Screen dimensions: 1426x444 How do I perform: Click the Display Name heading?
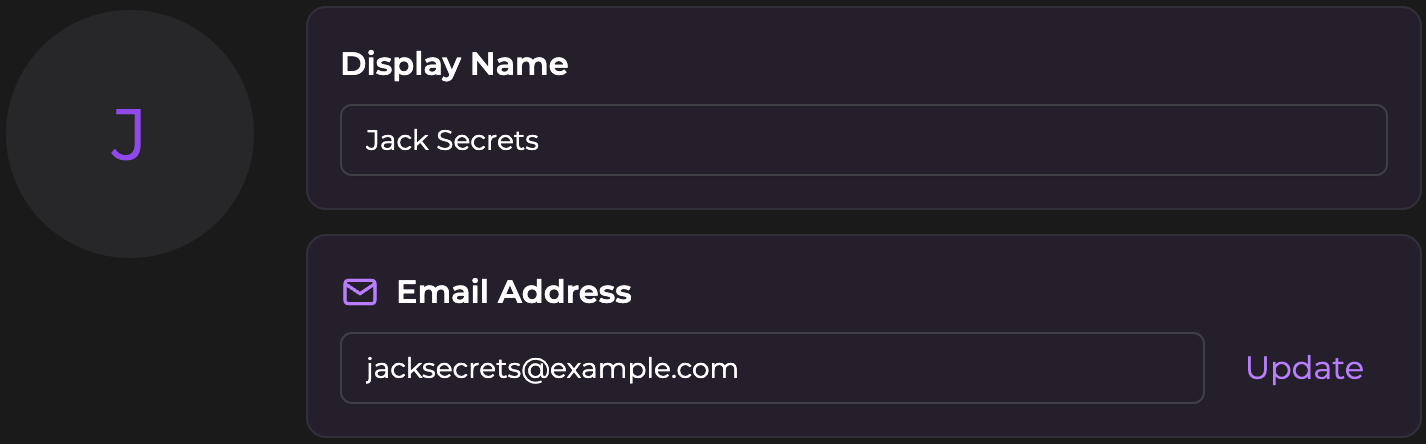coord(454,65)
